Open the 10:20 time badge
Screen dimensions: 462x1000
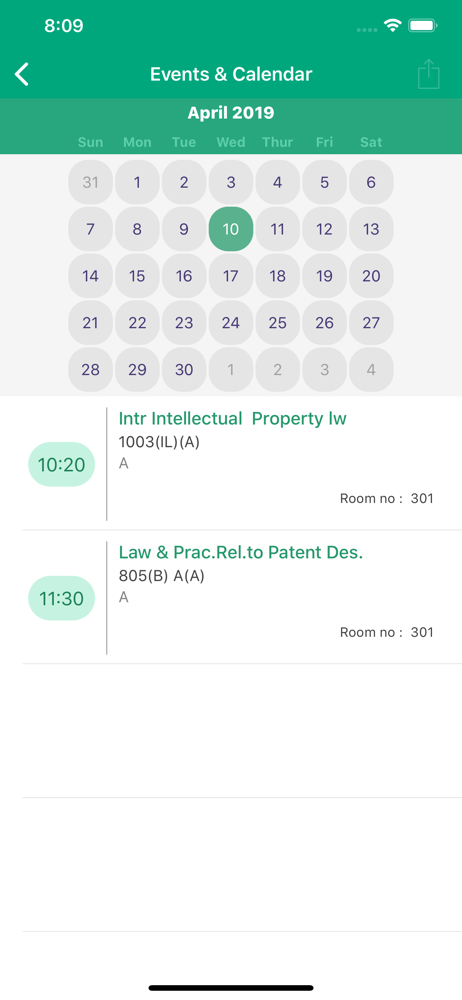pos(61,464)
